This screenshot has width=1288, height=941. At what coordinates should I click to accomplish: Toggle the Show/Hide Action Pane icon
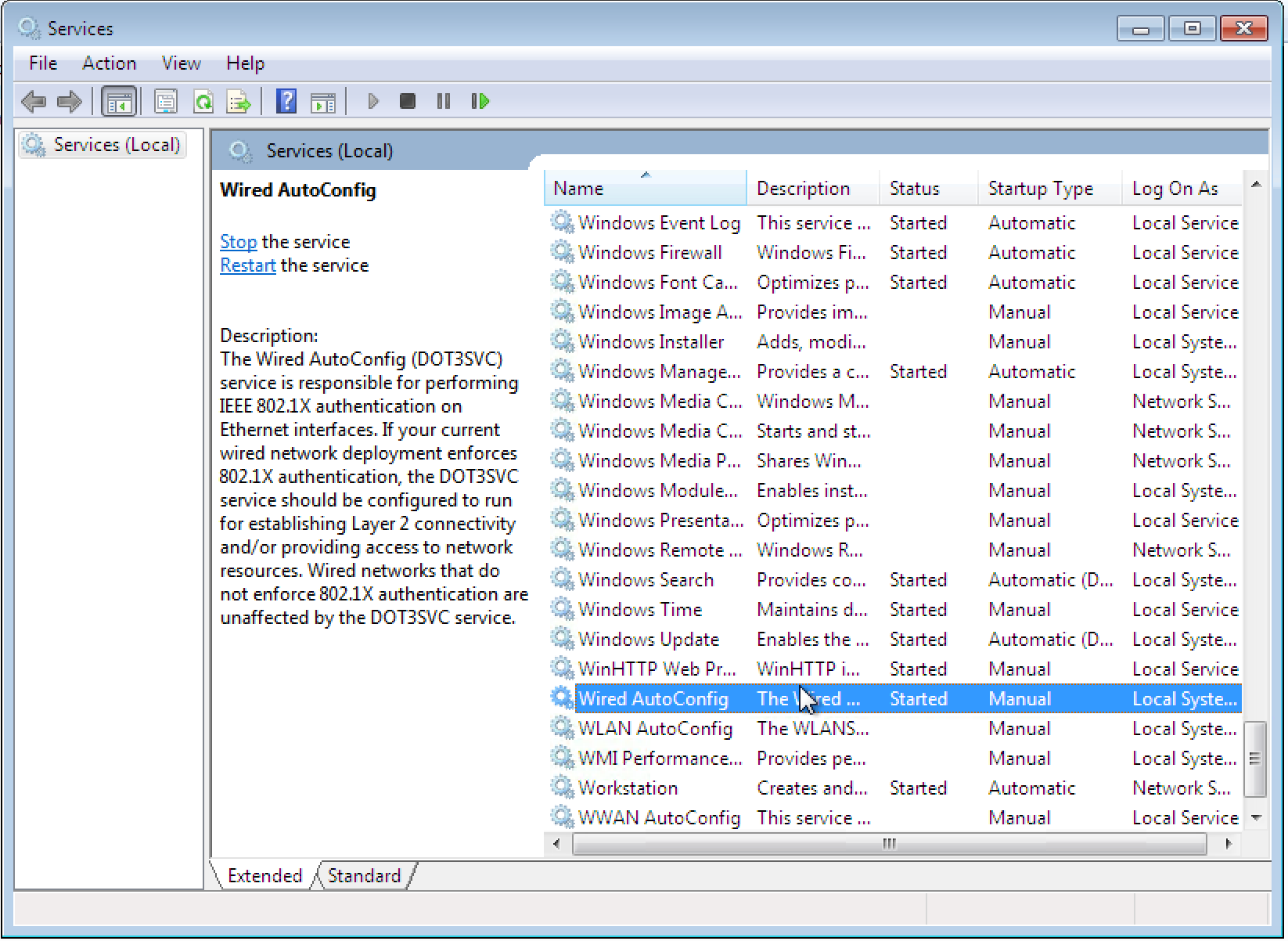pyautogui.click(x=323, y=102)
